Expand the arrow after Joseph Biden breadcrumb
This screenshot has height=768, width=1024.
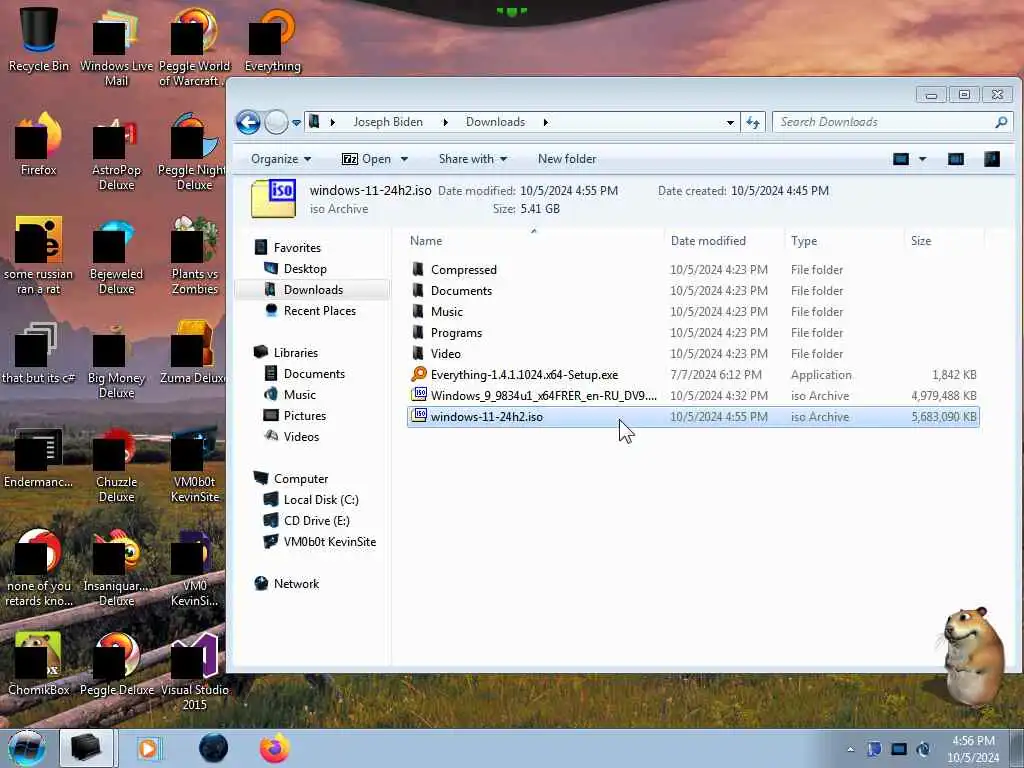pyautogui.click(x=445, y=122)
